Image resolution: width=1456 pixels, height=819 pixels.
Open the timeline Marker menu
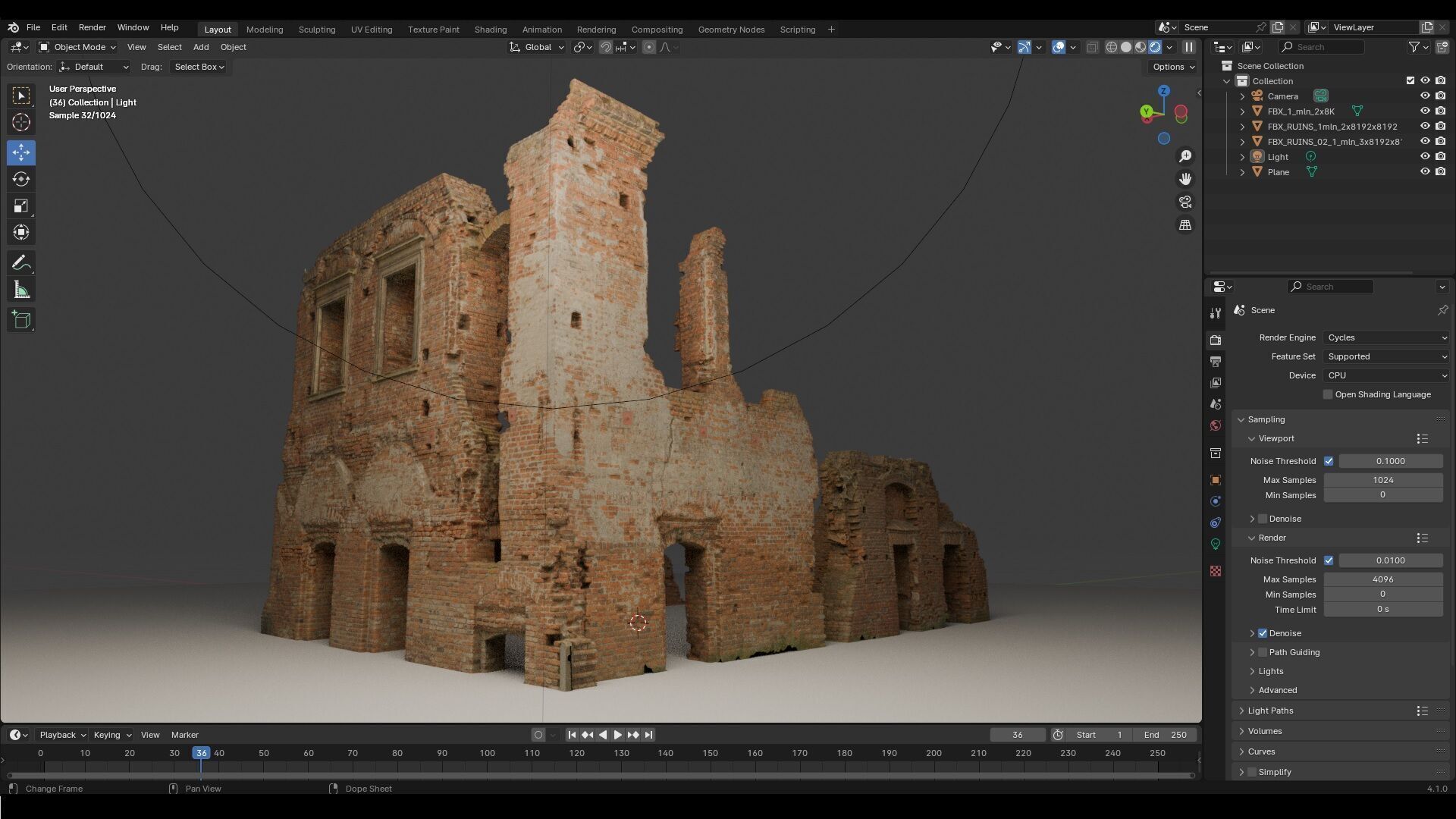coord(184,735)
